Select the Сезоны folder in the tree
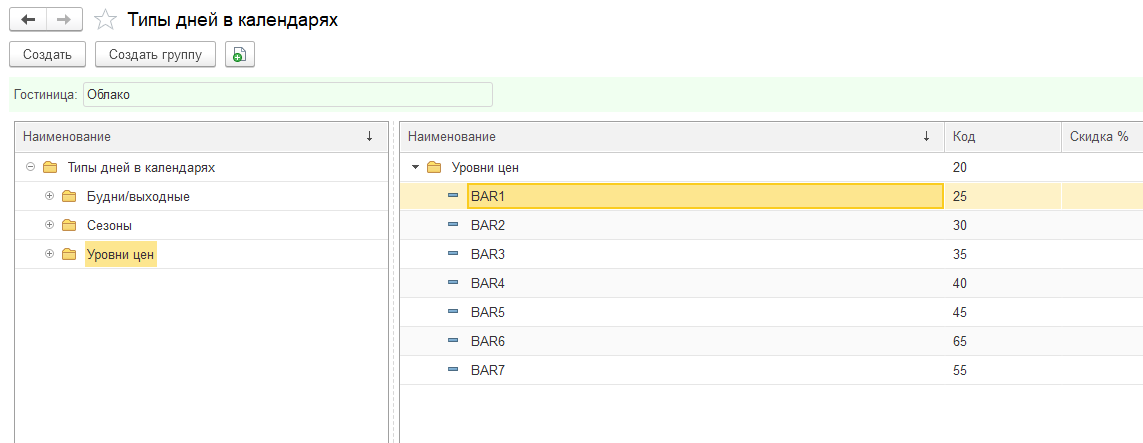 pyautogui.click(x=109, y=226)
